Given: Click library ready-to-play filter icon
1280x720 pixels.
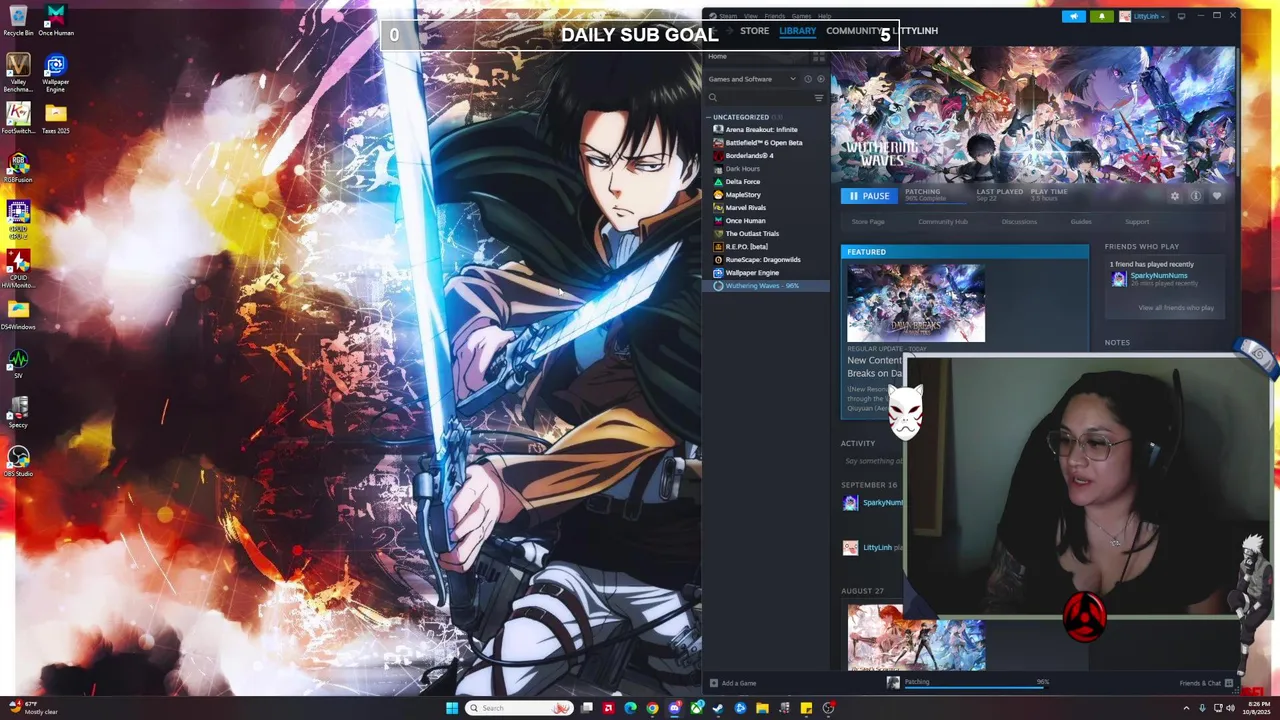Looking at the screenshot, I should click(821, 79).
